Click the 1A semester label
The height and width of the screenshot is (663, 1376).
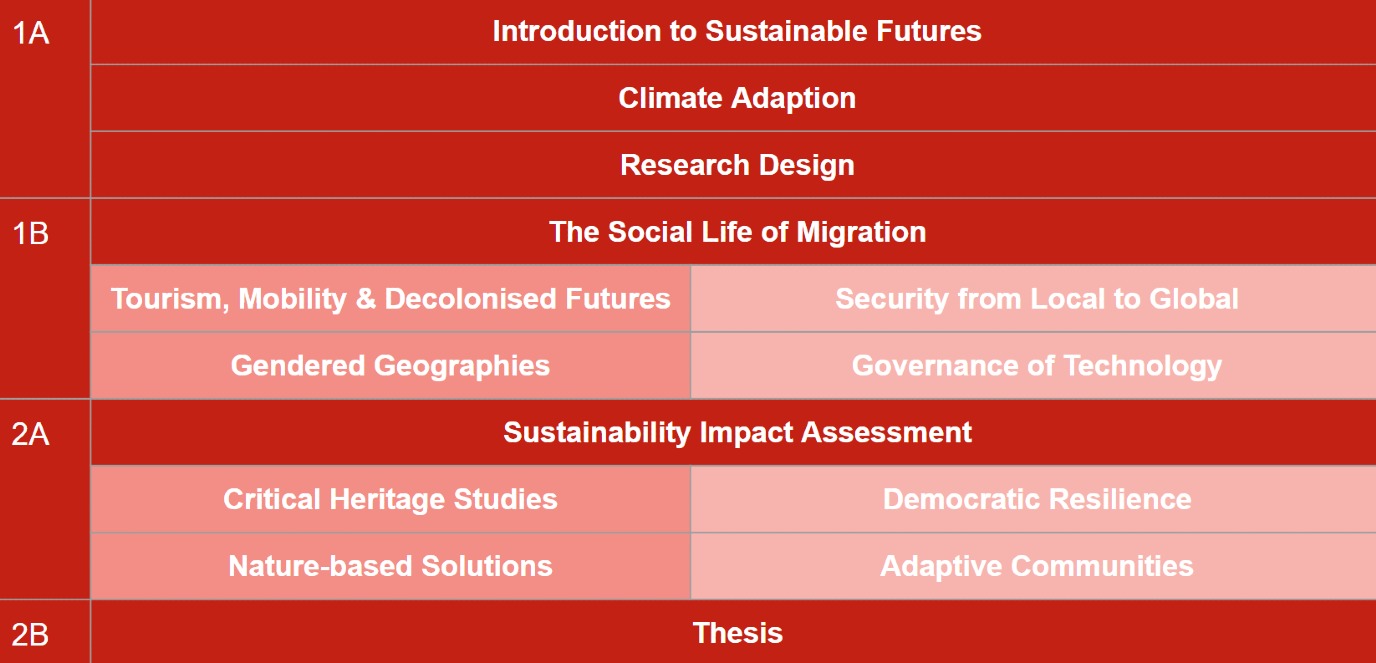[30, 33]
